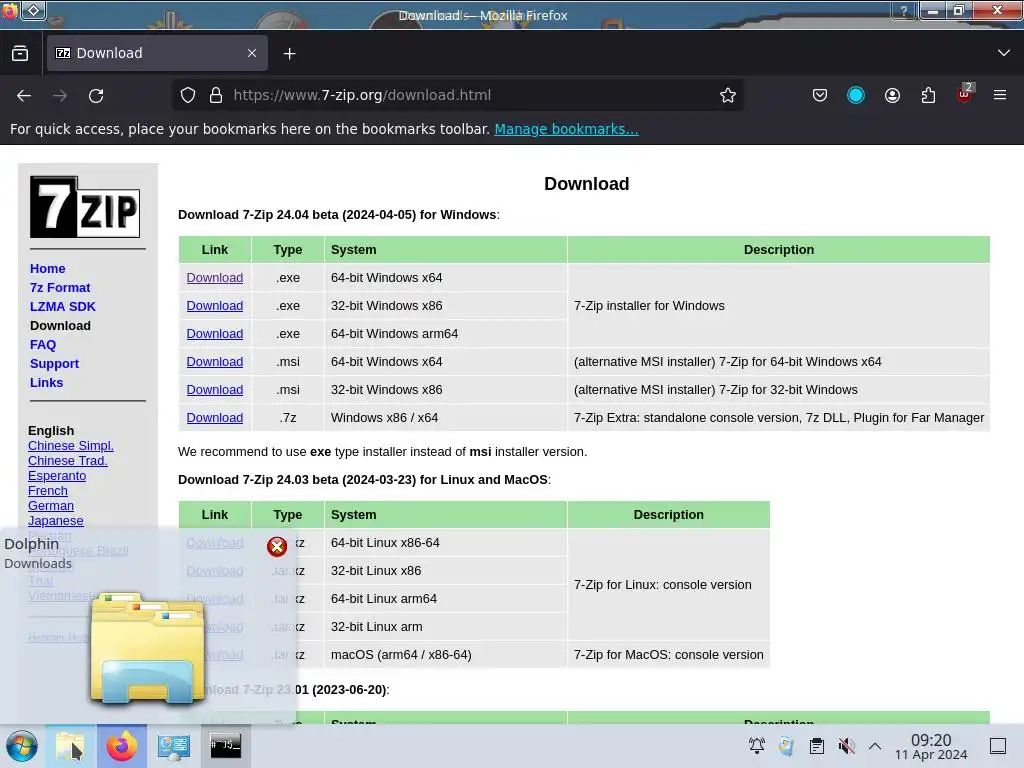Open the Firefox View icon left of tabs
The image size is (1024, 768).
coord(20,54)
